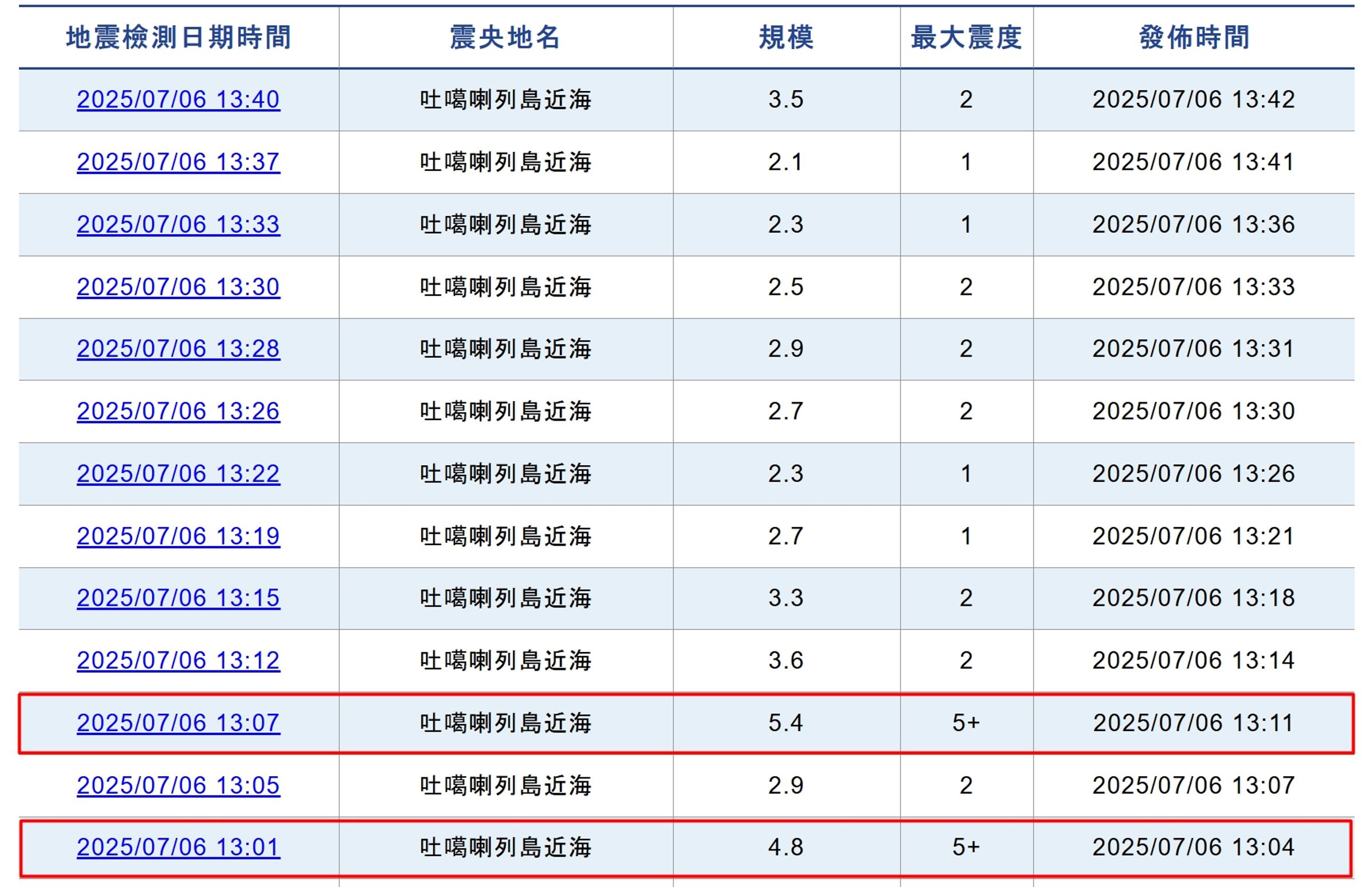Click epicenter name in the 13:40 row
Viewport: 1372px width, 887px height.
point(505,99)
